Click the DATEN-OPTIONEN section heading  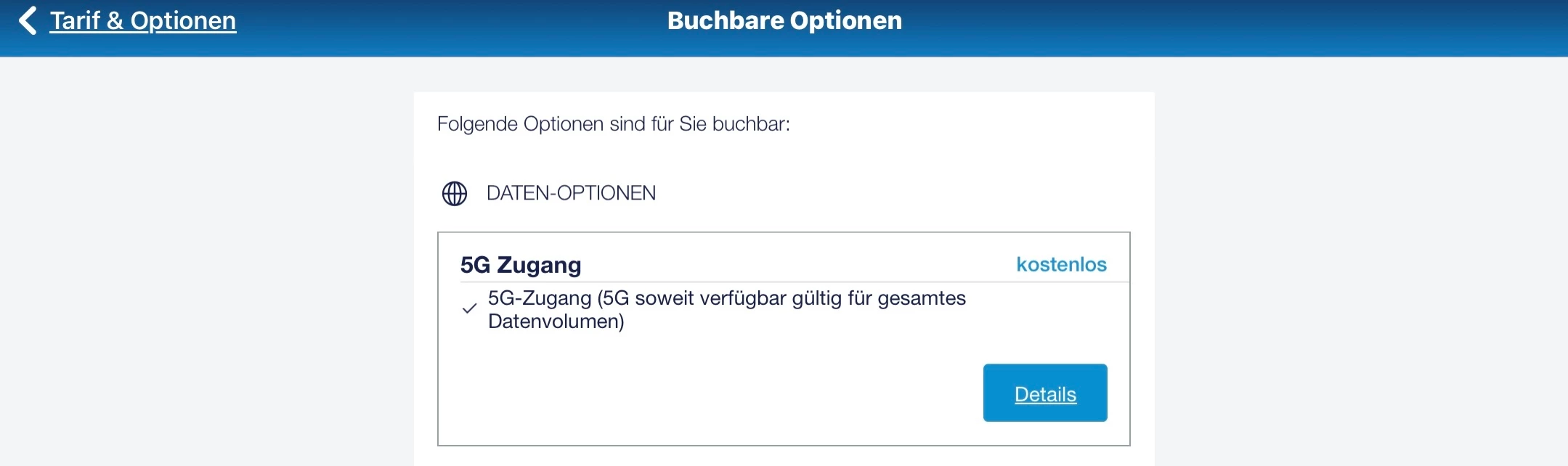[x=571, y=193]
